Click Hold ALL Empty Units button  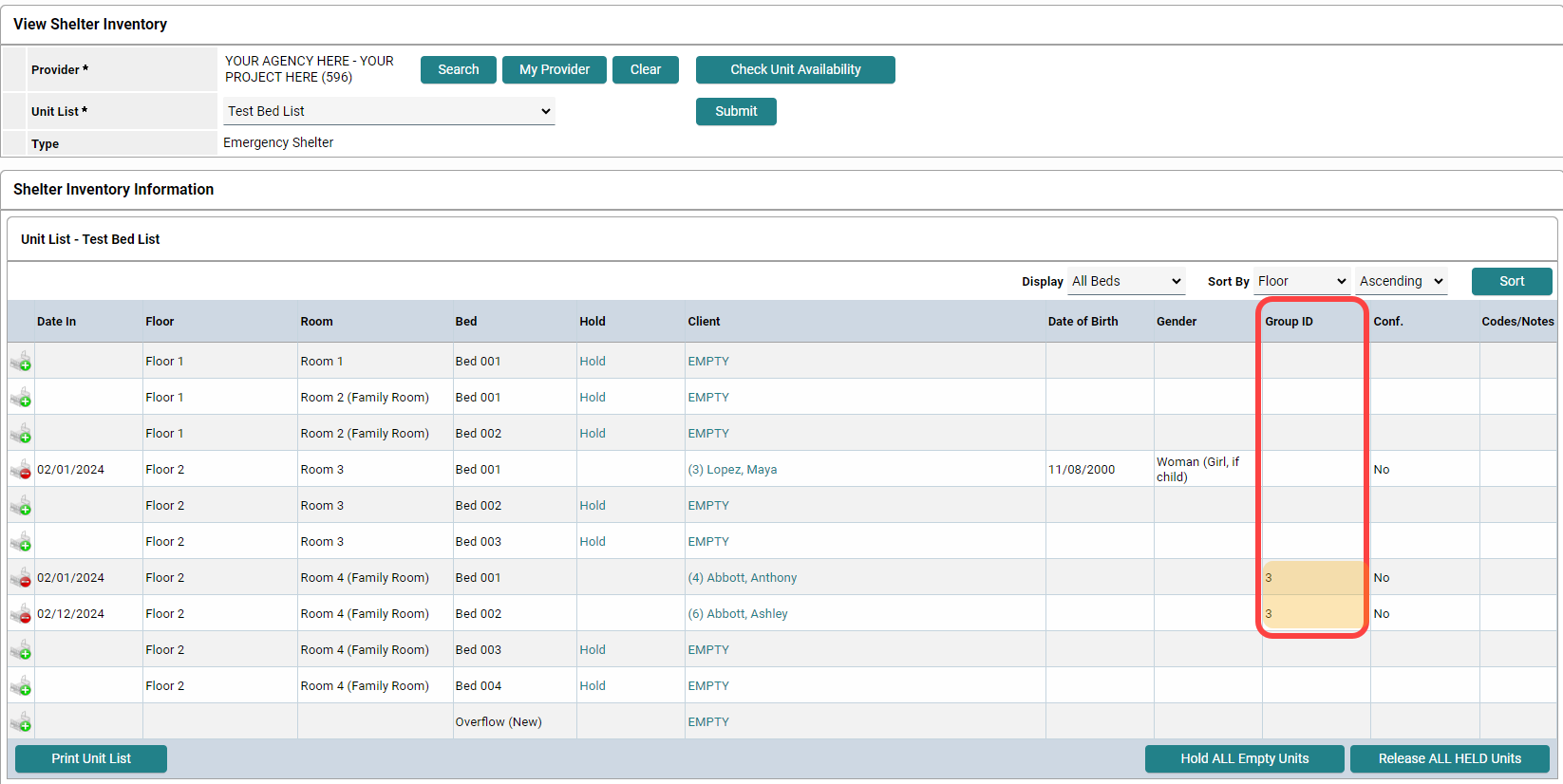click(x=1245, y=758)
